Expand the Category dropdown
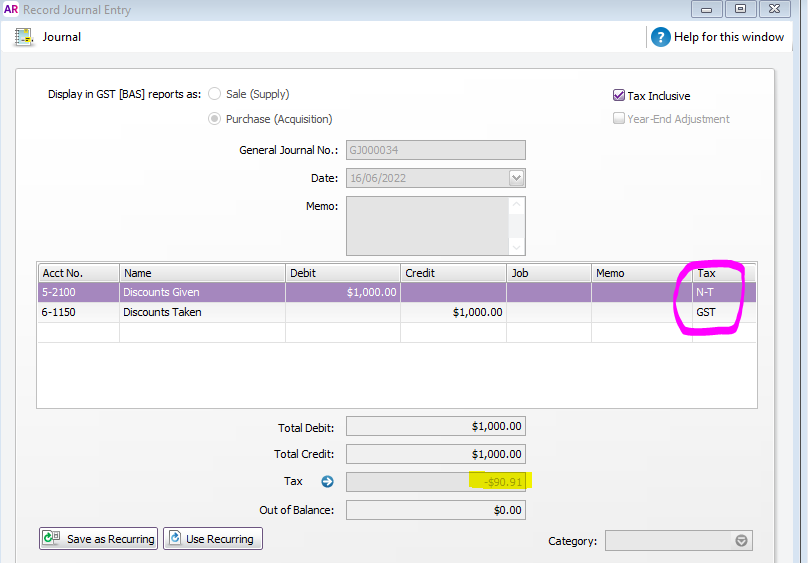 click(741, 541)
